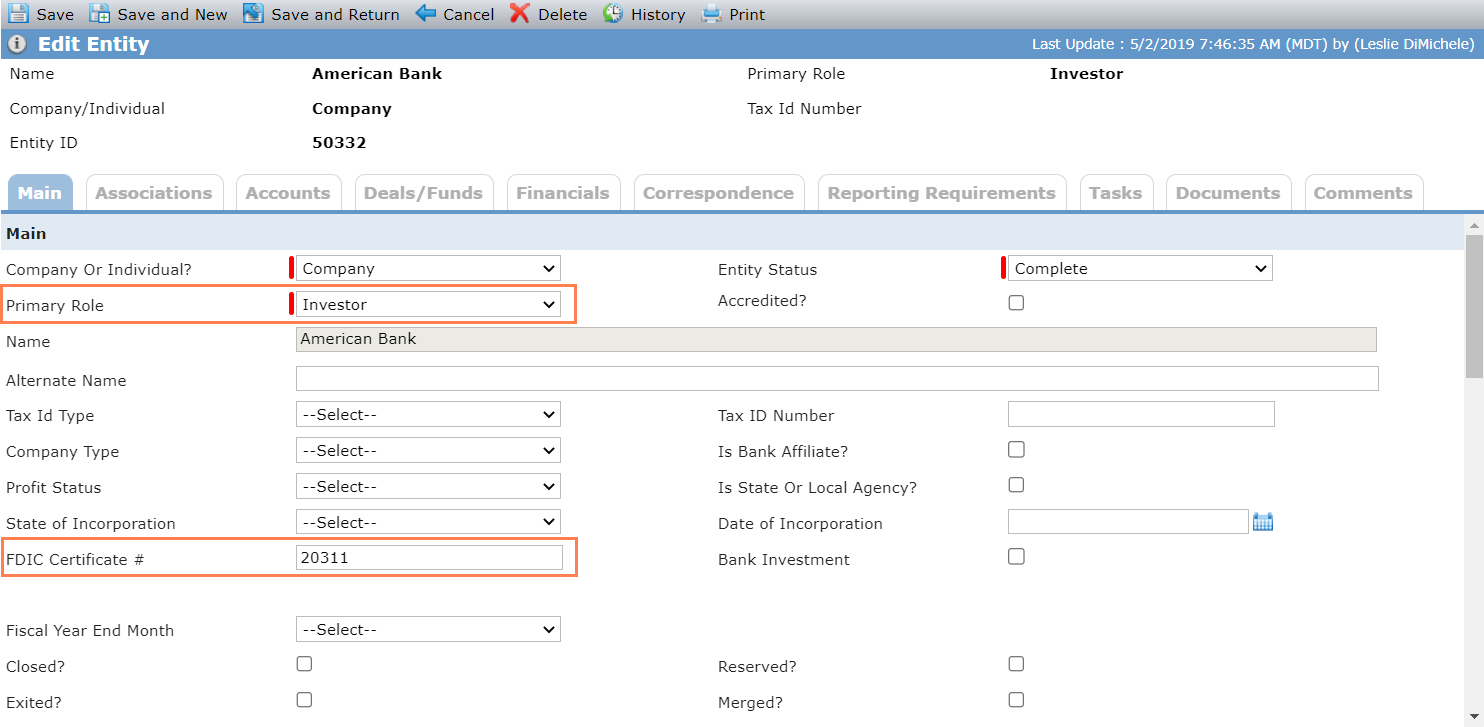The height and width of the screenshot is (727, 1484).
Task: Open the Tax Id Type dropdown
Action: [428, 414]
